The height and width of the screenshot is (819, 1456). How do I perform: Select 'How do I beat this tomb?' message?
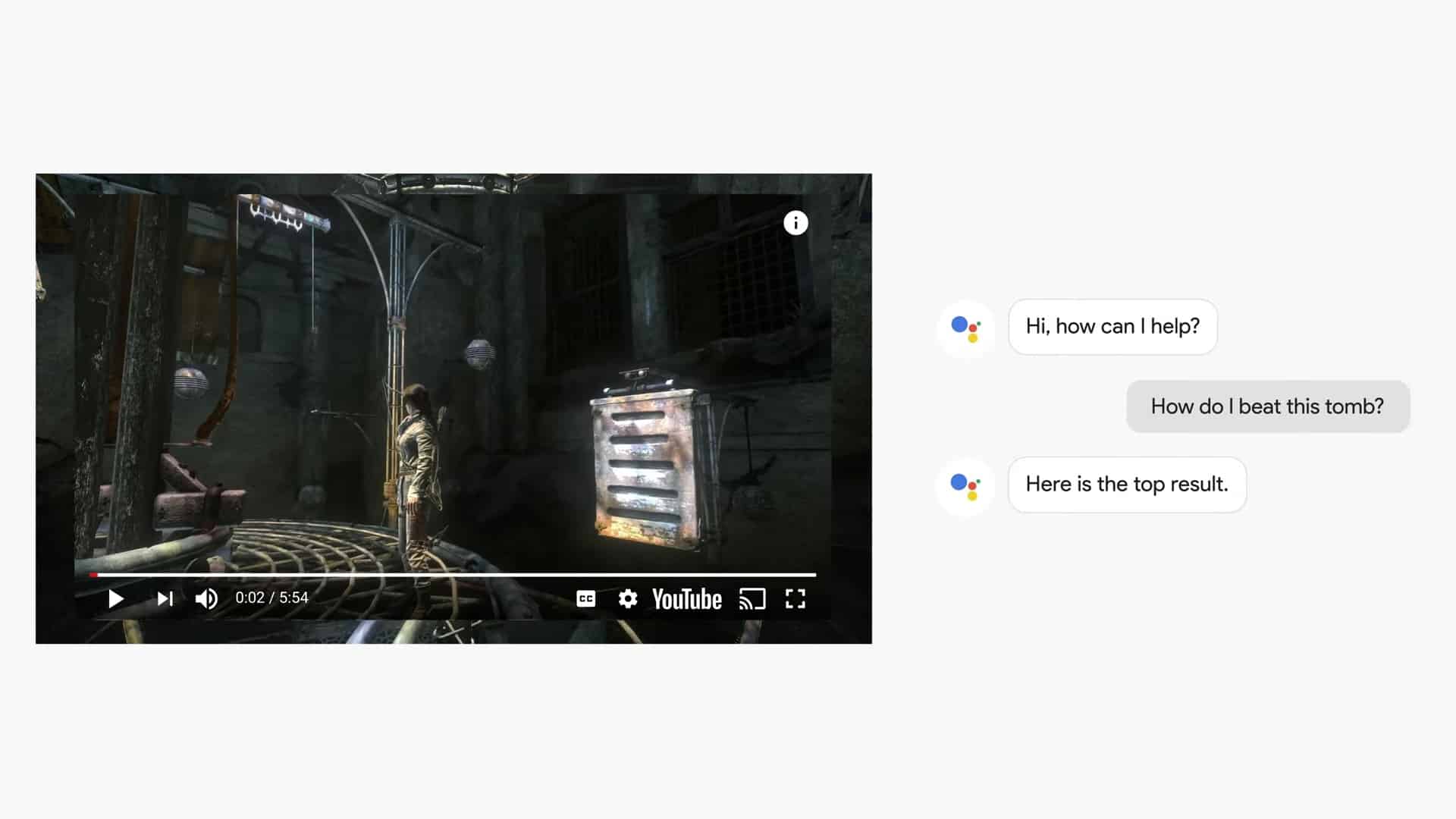pyautogui.click(x=1268, y=406)
